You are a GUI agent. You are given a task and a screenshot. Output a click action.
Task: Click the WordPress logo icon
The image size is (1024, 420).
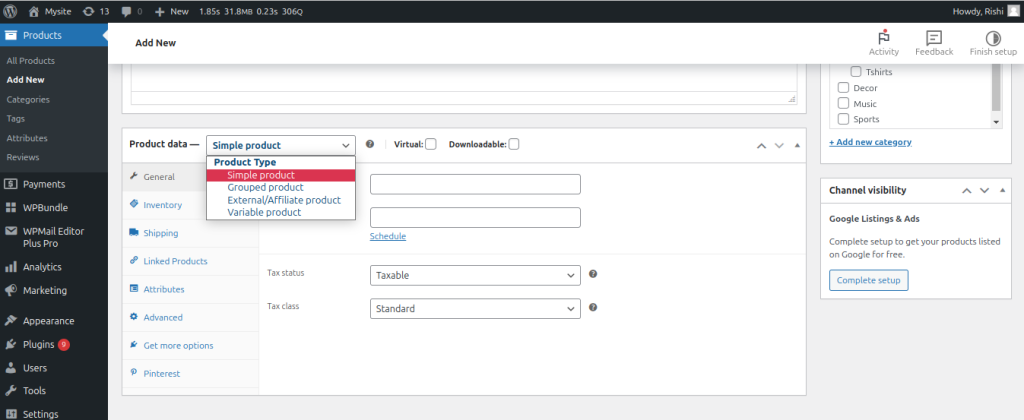pyautogui.click(x=10, y=11)
